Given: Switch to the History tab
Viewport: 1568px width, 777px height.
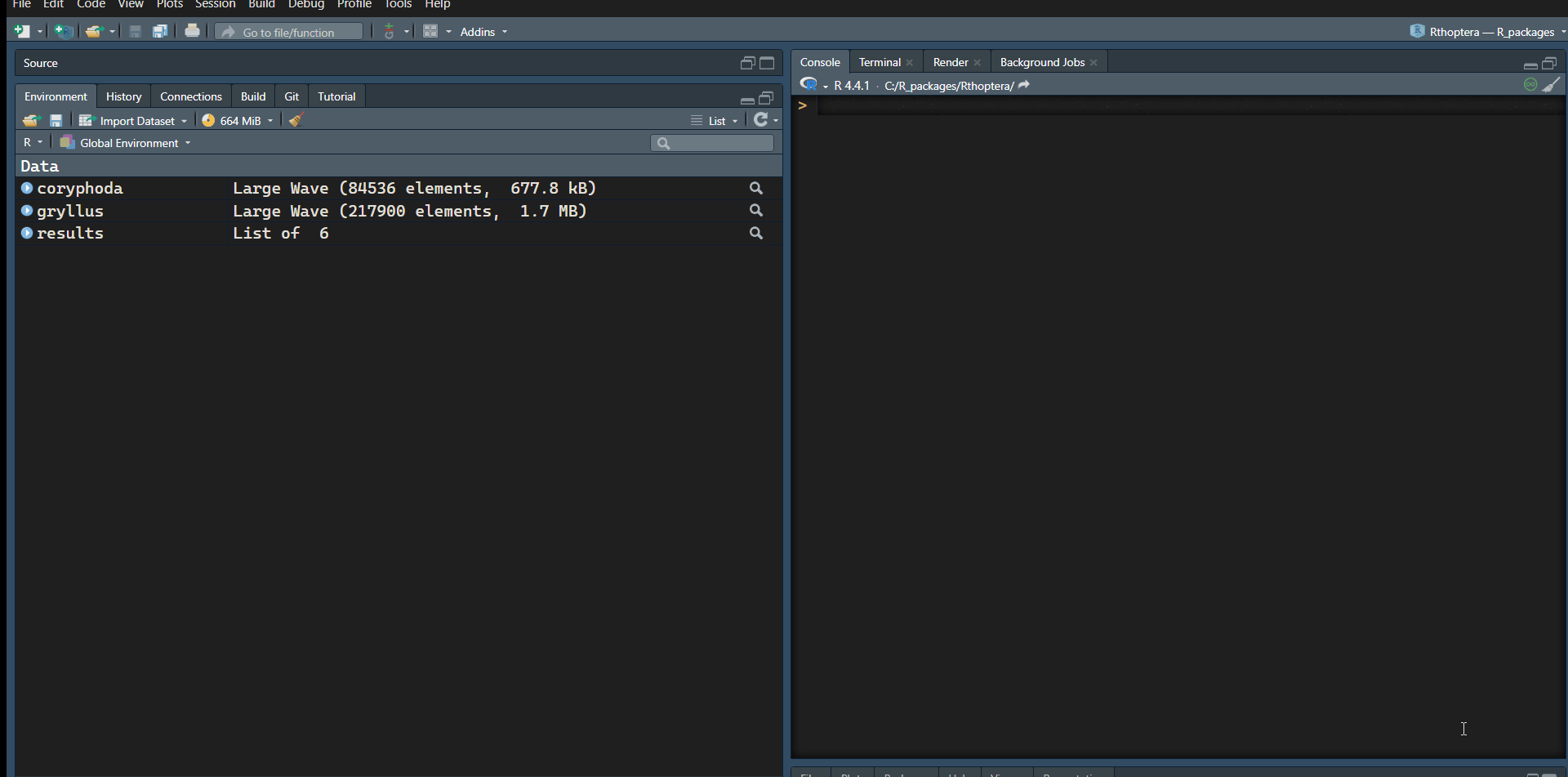Looking at the screenshot, I should (123, 96).
